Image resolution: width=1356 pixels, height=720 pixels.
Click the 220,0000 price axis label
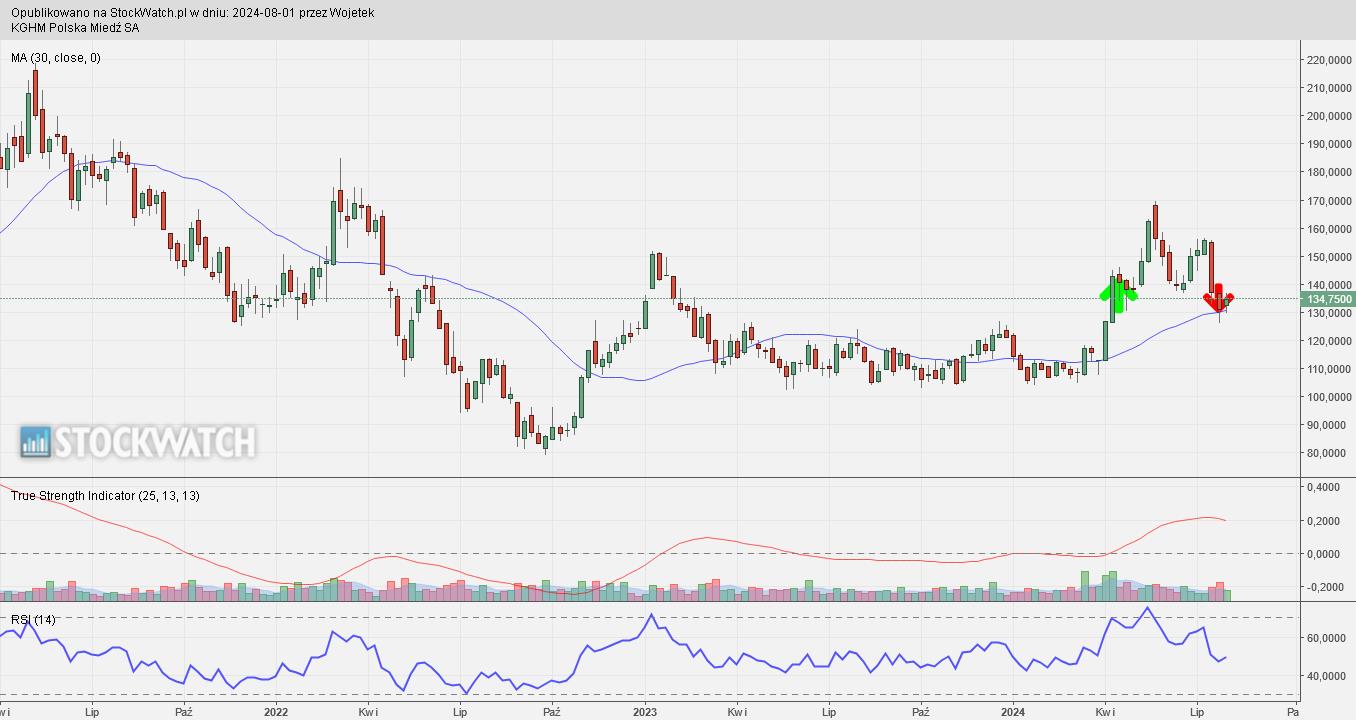coord(1330,60)
